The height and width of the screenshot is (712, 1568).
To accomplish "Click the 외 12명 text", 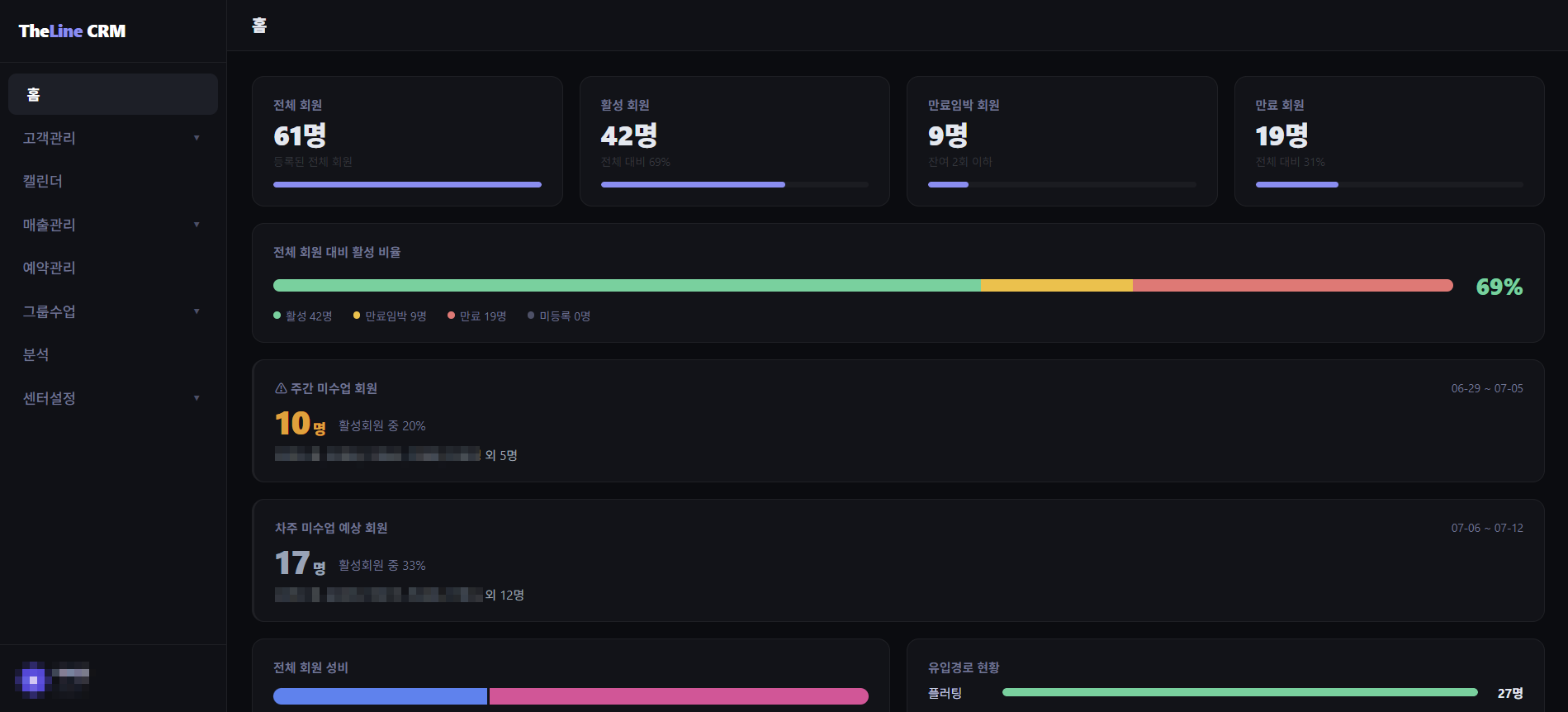I will pos(505,595).
